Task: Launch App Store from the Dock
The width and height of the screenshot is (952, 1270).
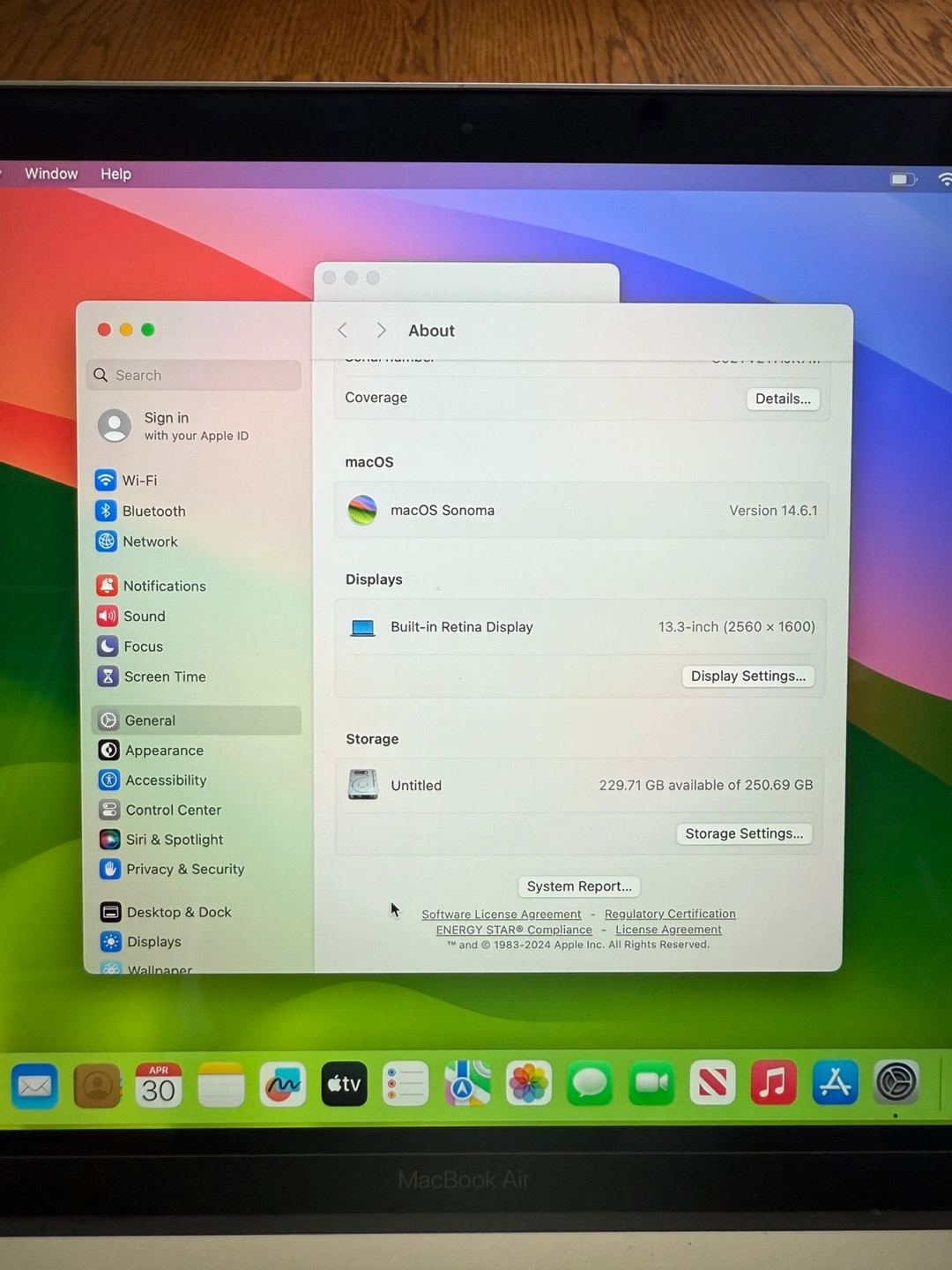Action: pyautogui.click(x=835, y=1082)
